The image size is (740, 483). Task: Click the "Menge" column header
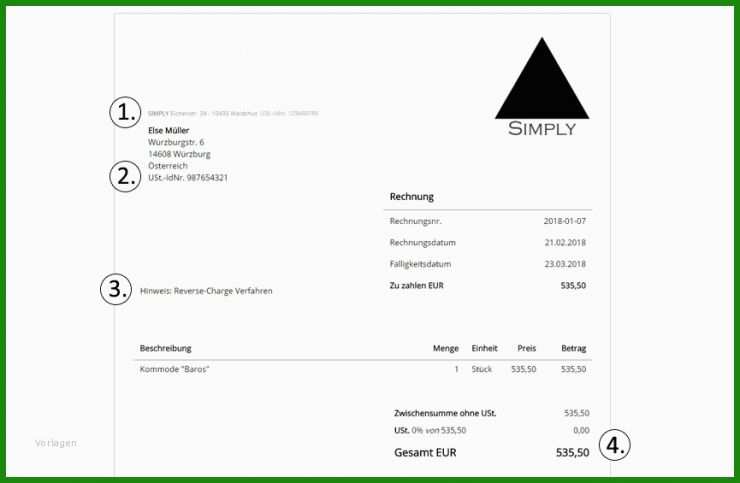click(x=446, y=348)
